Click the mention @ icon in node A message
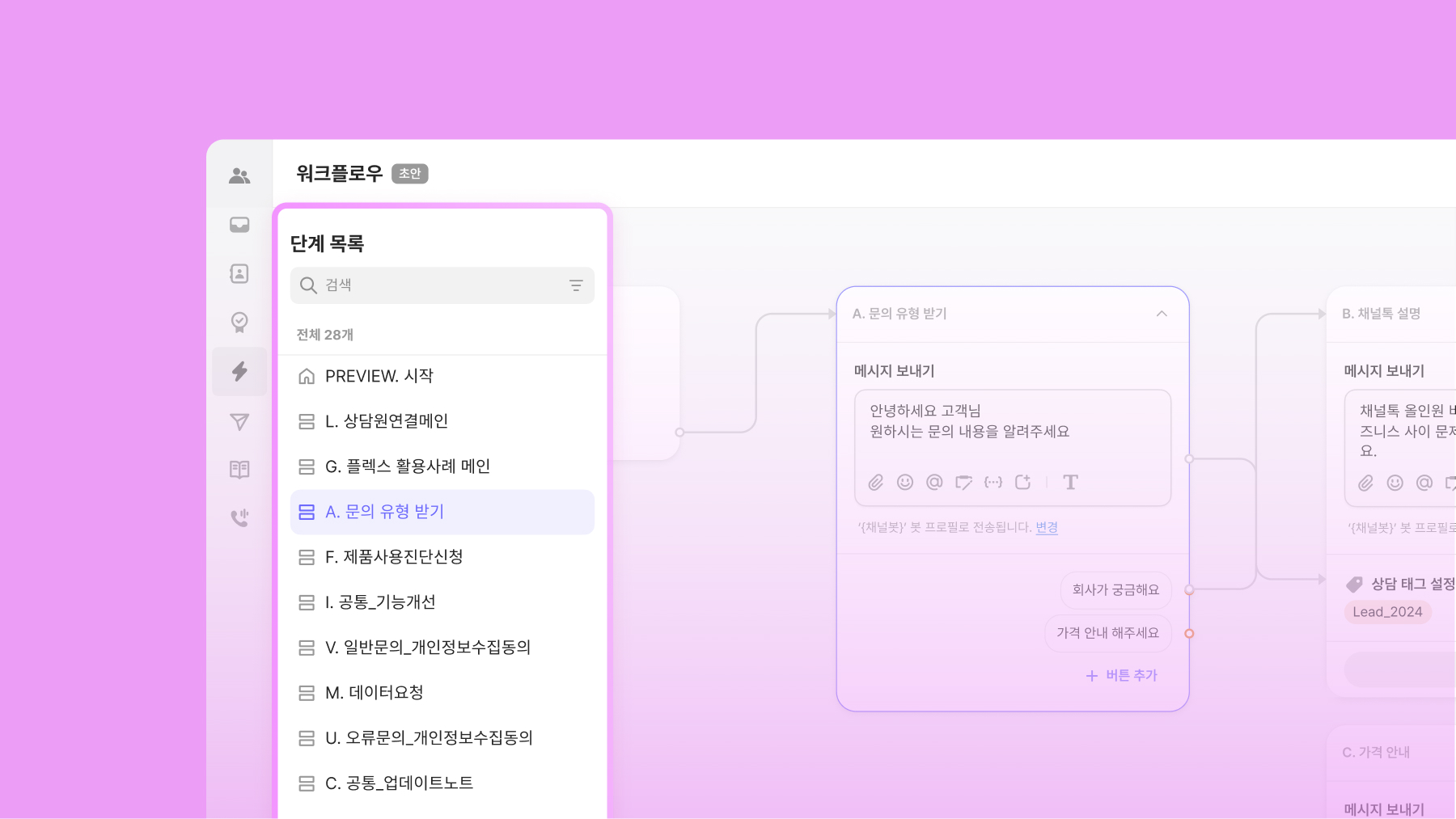The height and width of the screenshot is (819, 1456). [934, 483]
